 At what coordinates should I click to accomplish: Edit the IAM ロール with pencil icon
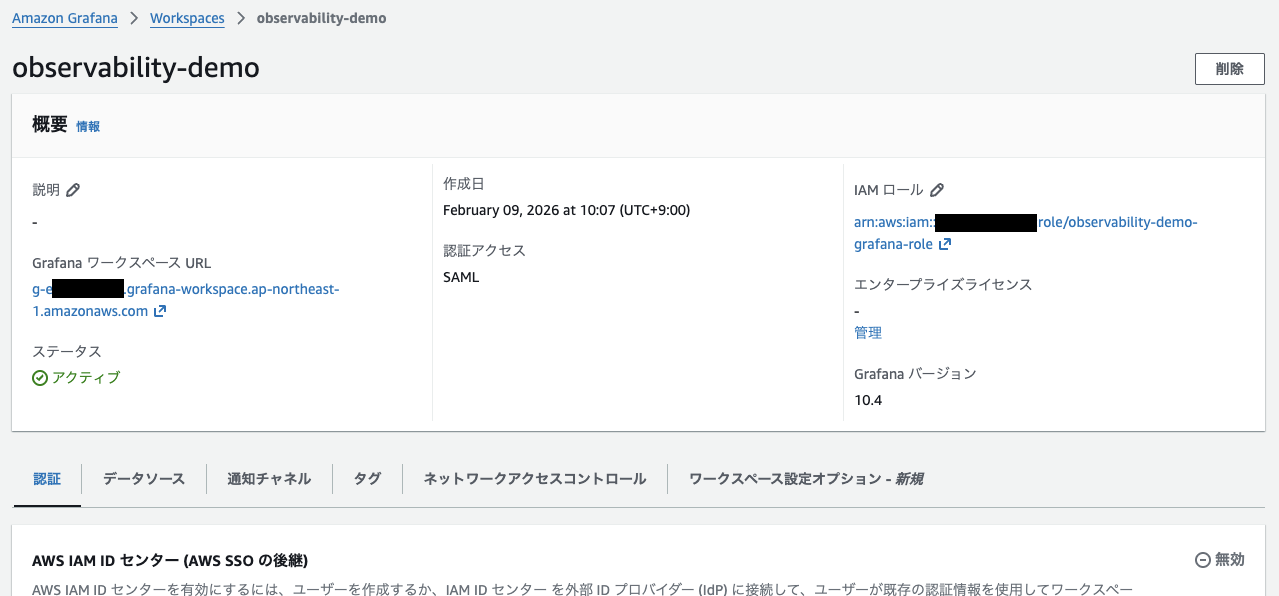click(937, 190)
